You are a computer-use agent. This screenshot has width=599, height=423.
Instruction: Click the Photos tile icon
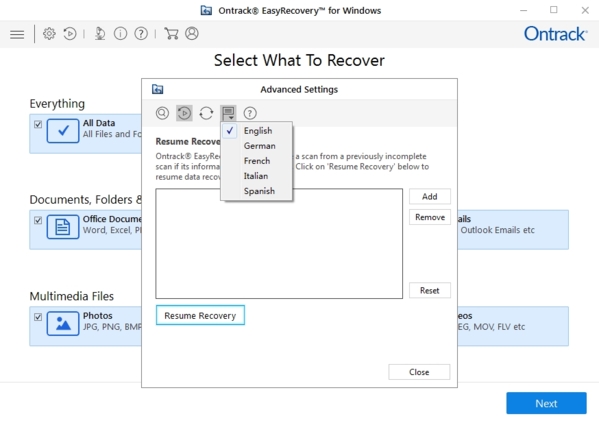pos(63,323)
